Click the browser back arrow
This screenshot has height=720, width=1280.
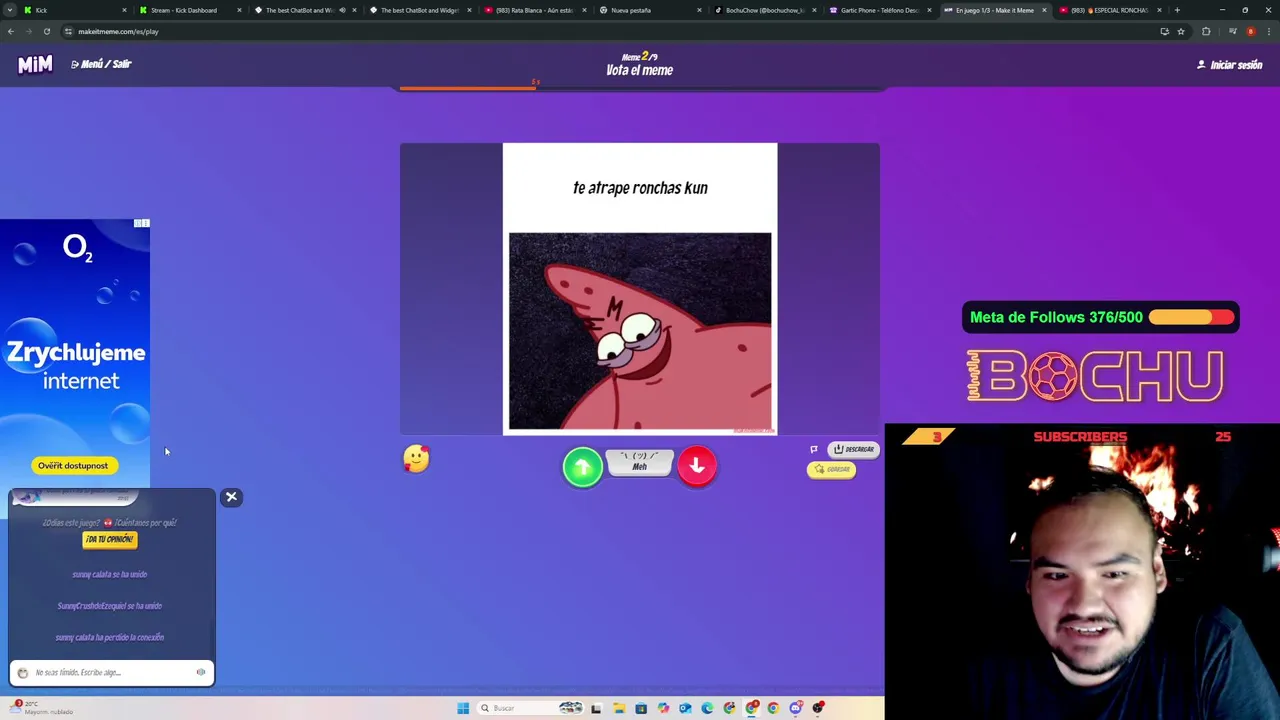[x=10, y=31]
